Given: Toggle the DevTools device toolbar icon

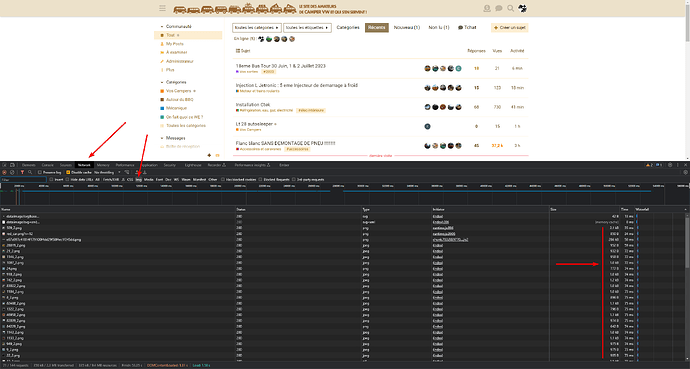Looking at the screenshot, I should (12, 165).
